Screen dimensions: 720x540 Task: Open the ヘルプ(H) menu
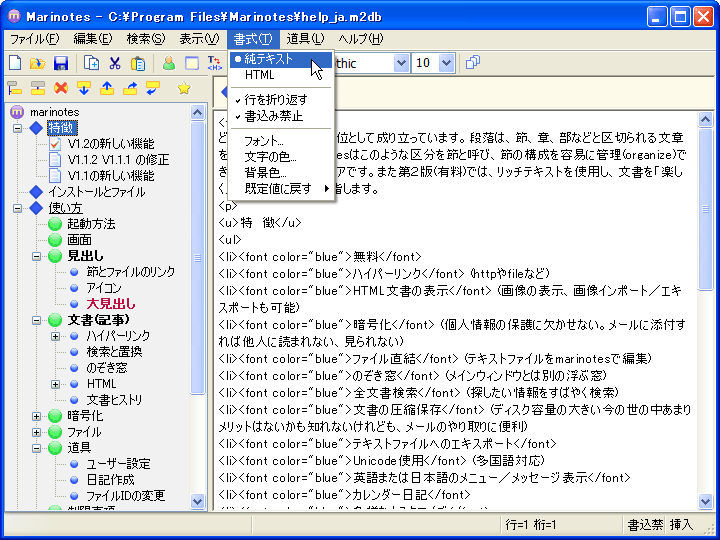pos(361,39)
